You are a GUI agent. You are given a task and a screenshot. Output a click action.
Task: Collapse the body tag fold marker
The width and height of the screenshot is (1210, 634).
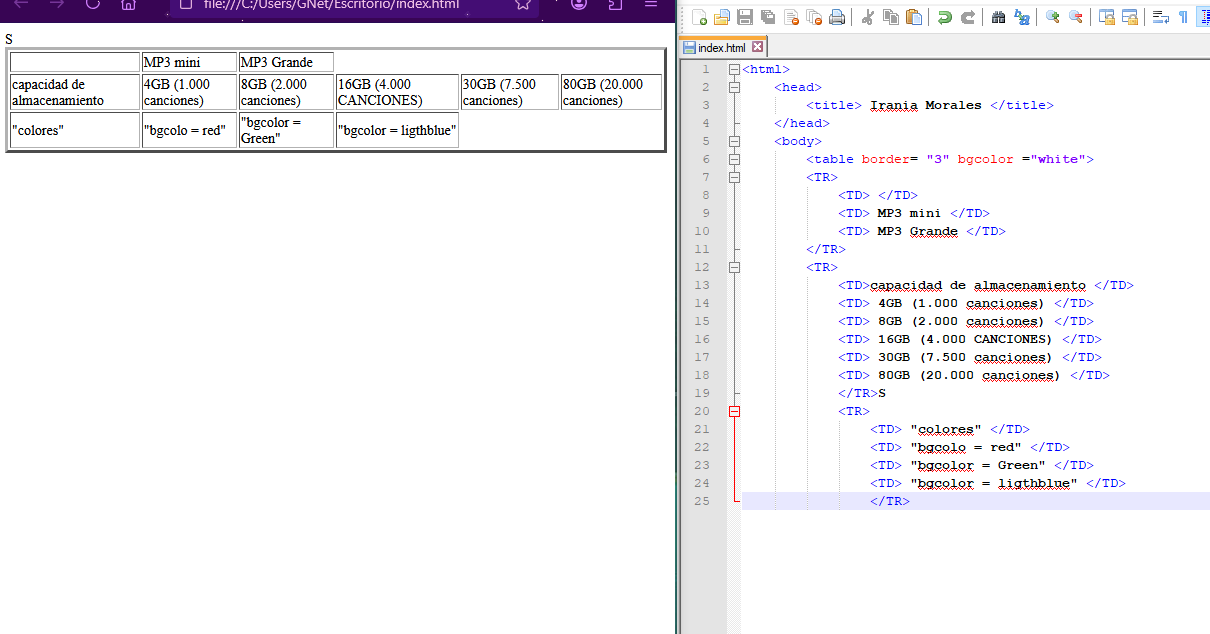click(x=735, y=142)
